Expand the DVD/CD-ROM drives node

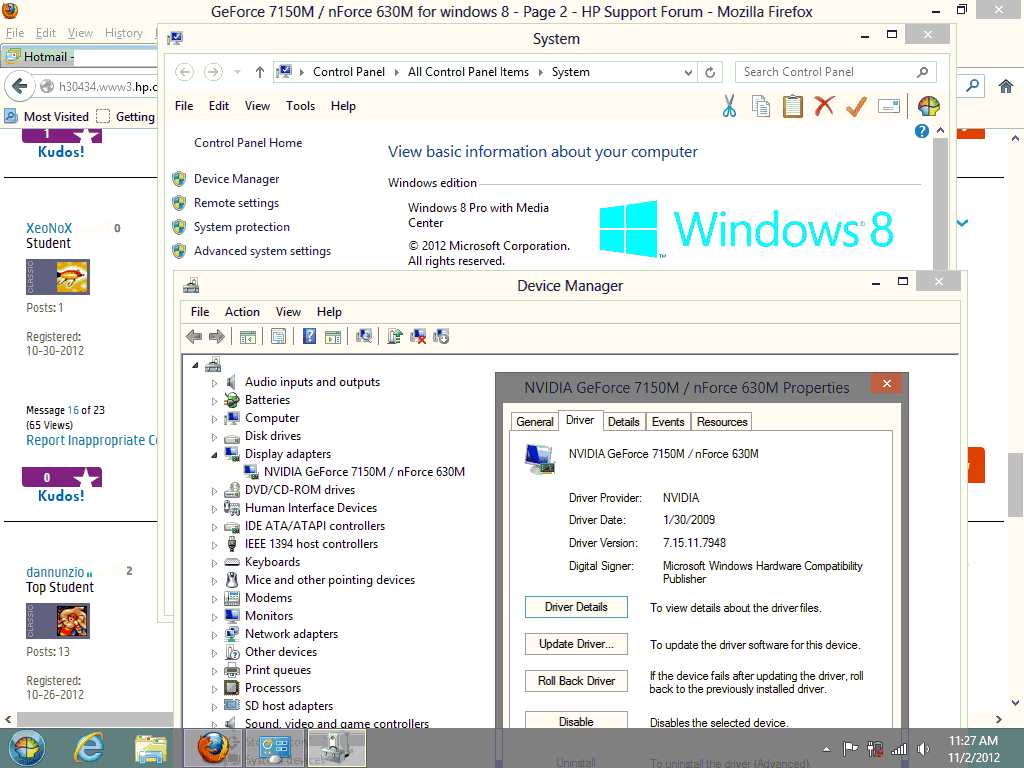(214, 490)
